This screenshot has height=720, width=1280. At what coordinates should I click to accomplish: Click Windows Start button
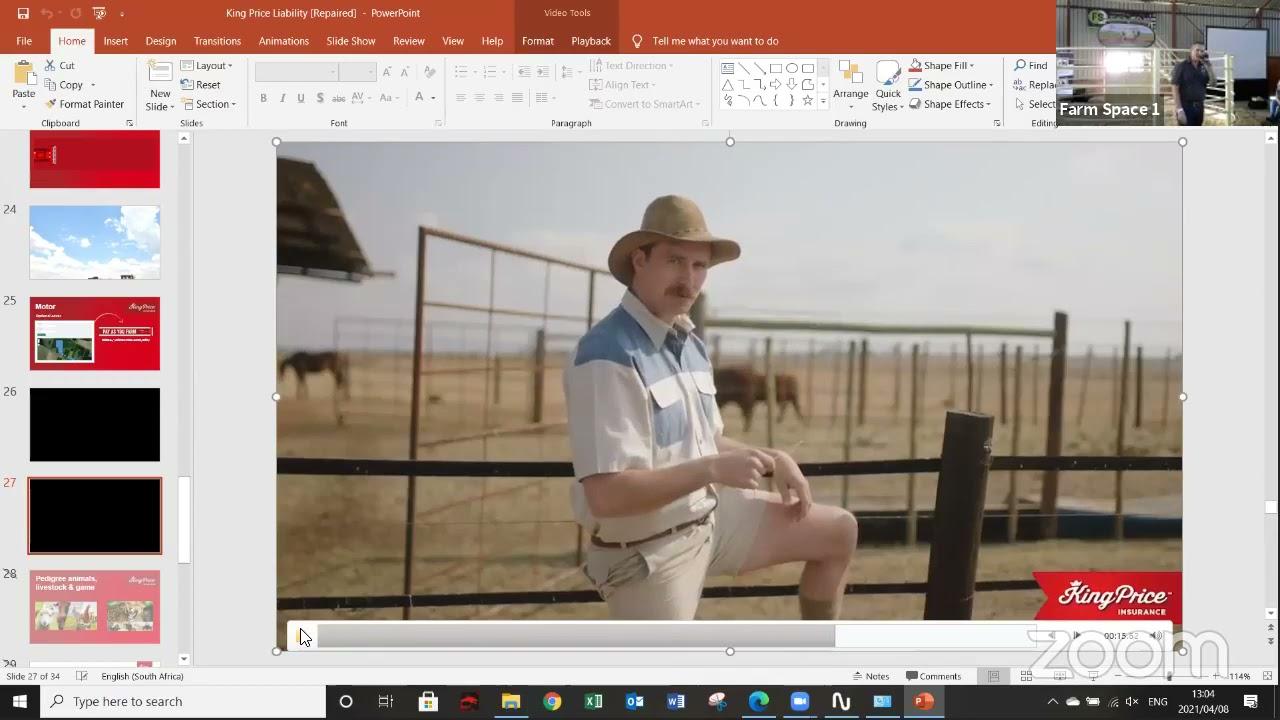(20, 701)
